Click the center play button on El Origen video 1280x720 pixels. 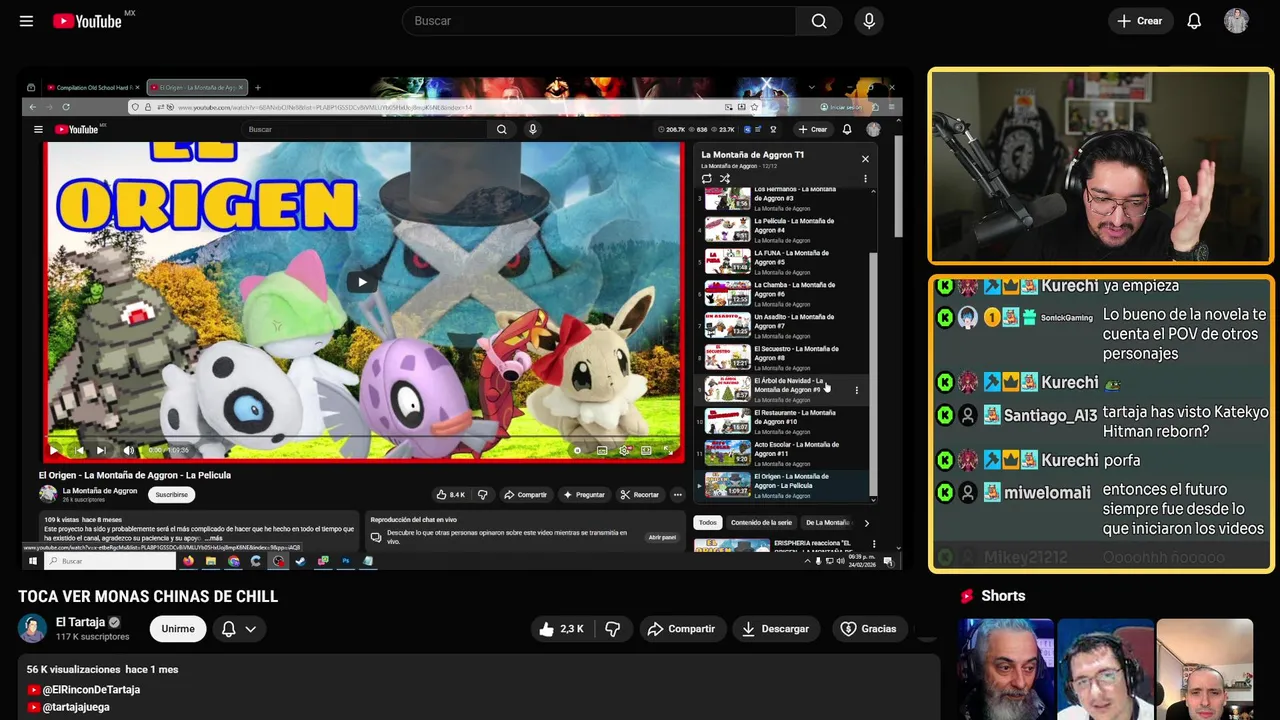[362, 282]
